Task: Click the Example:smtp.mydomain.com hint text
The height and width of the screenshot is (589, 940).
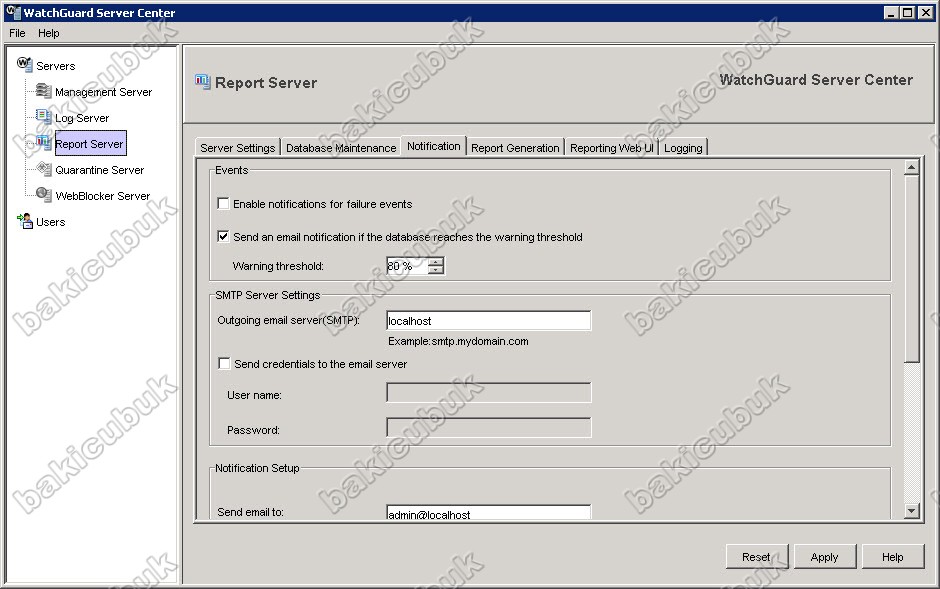Action: coord(458,341)
